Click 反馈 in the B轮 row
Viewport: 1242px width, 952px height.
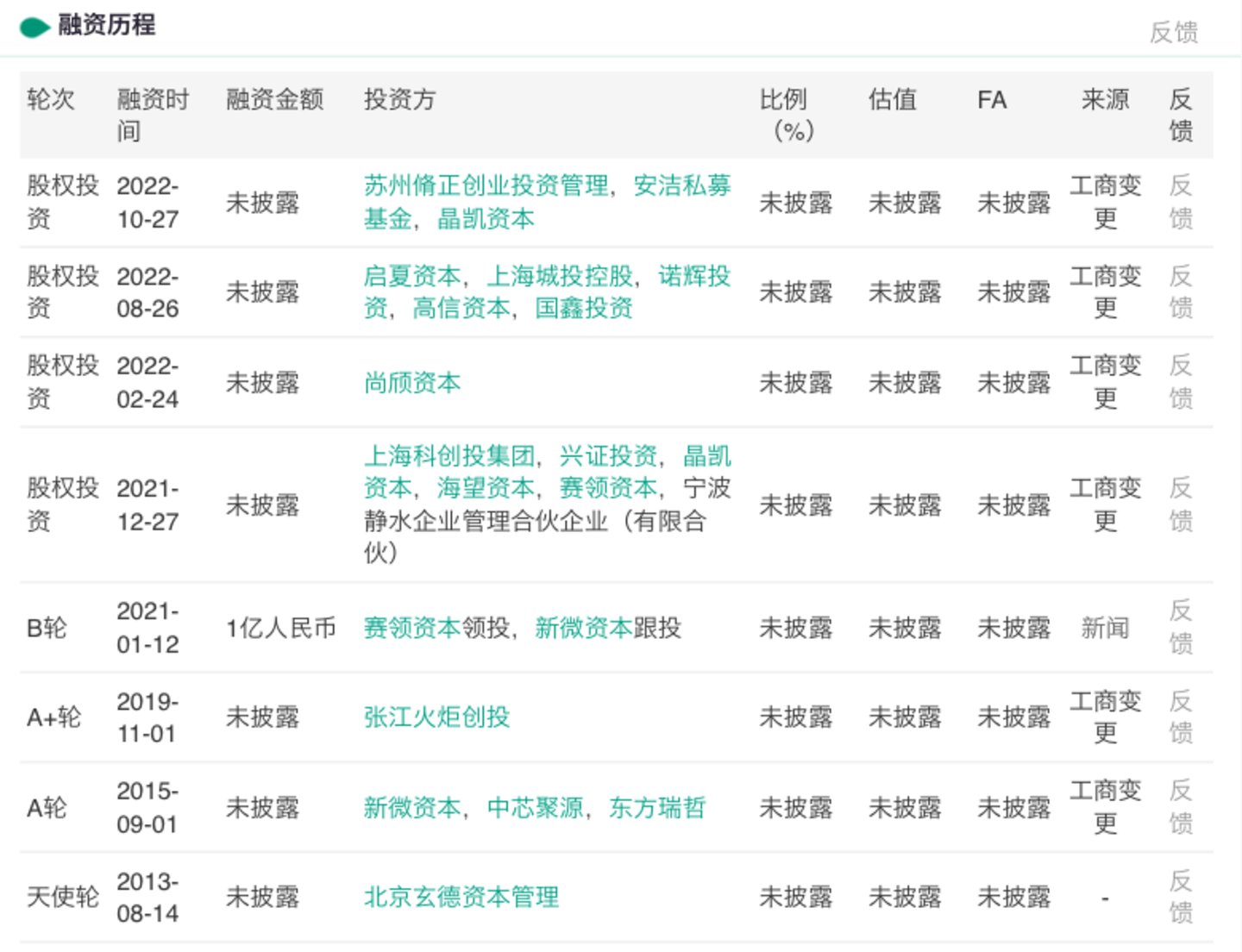click(1181, 627)
